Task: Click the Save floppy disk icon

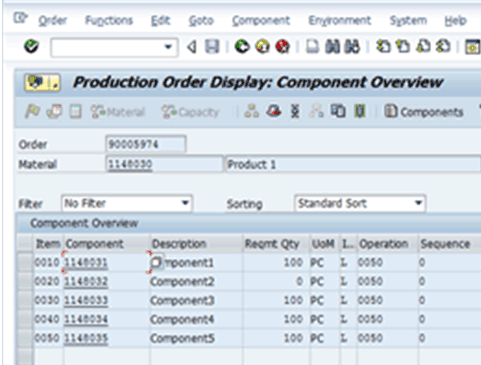Action: 212,47
